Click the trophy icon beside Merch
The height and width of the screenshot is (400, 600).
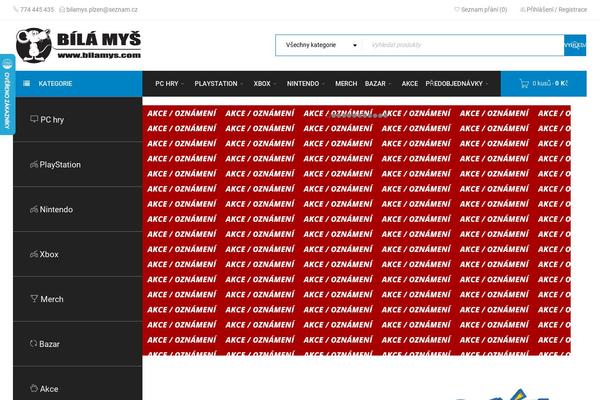34,299
